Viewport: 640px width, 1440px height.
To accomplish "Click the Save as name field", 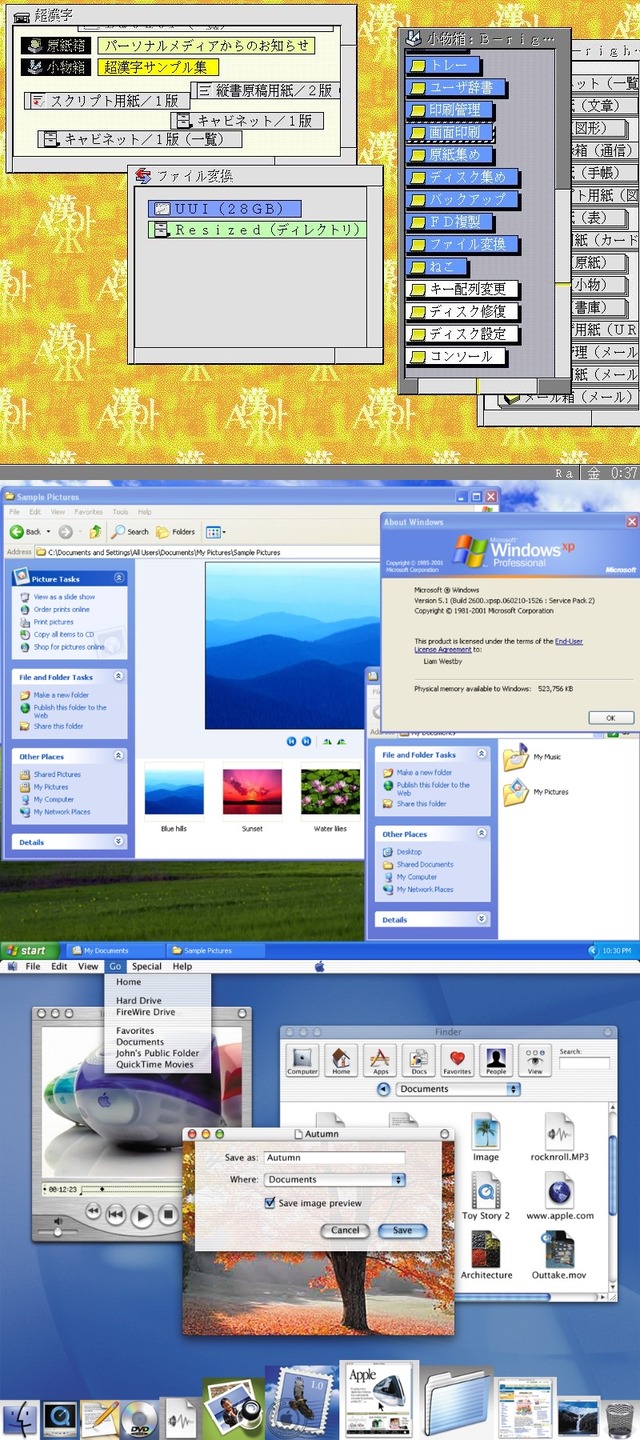I will click(334, 1158).
